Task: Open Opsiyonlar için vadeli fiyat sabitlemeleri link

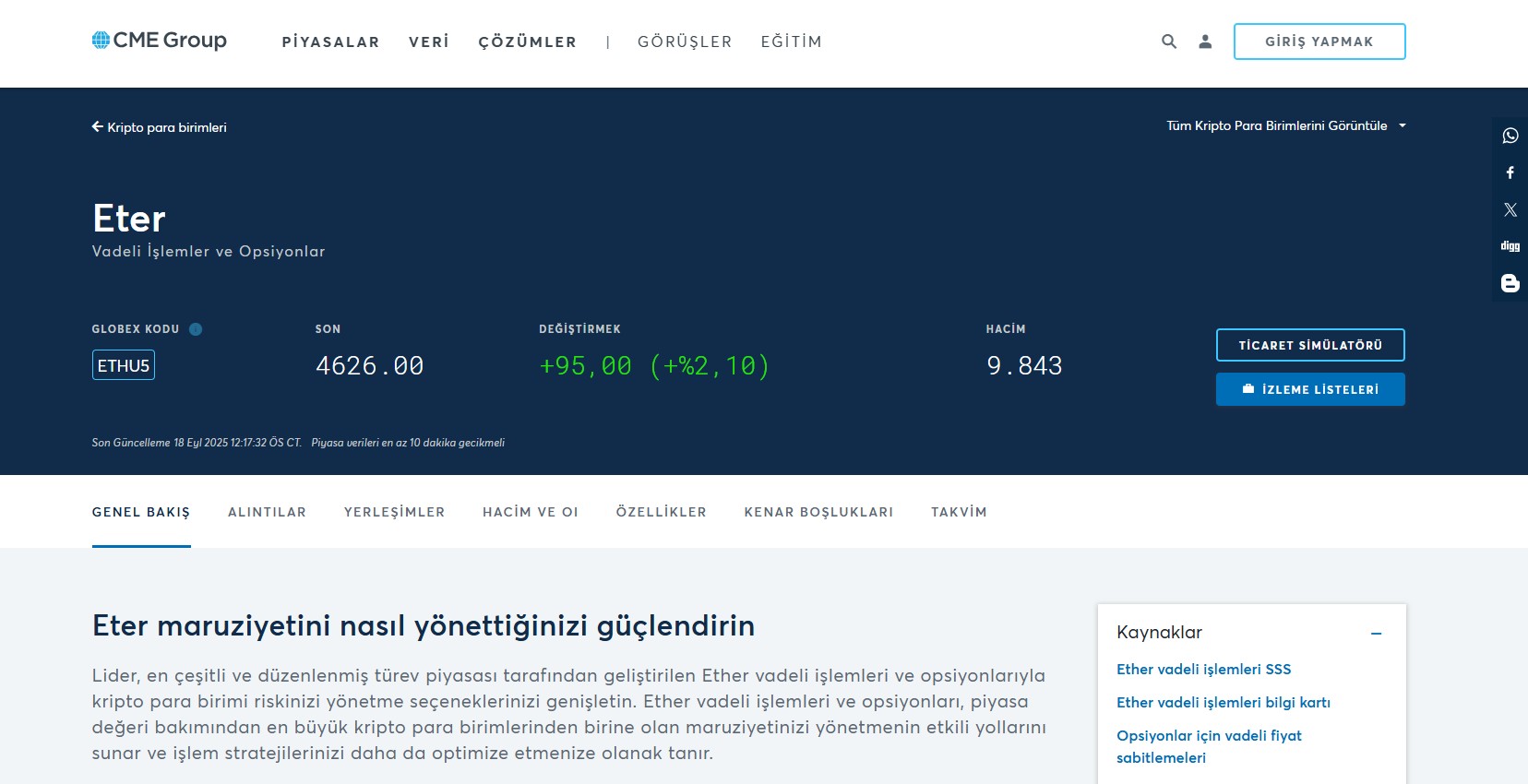Action: click(1209, 747)
